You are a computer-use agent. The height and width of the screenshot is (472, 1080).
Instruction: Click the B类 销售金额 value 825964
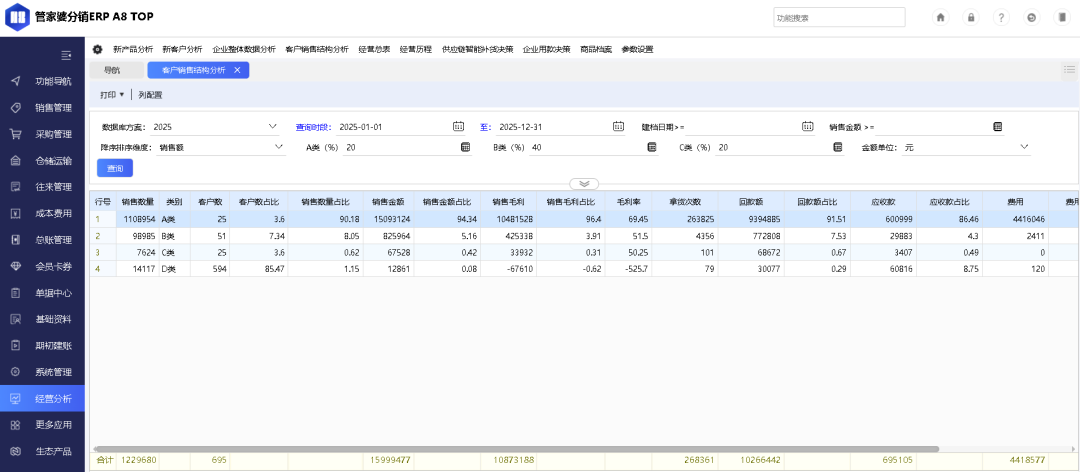click(x=395, y=236)
